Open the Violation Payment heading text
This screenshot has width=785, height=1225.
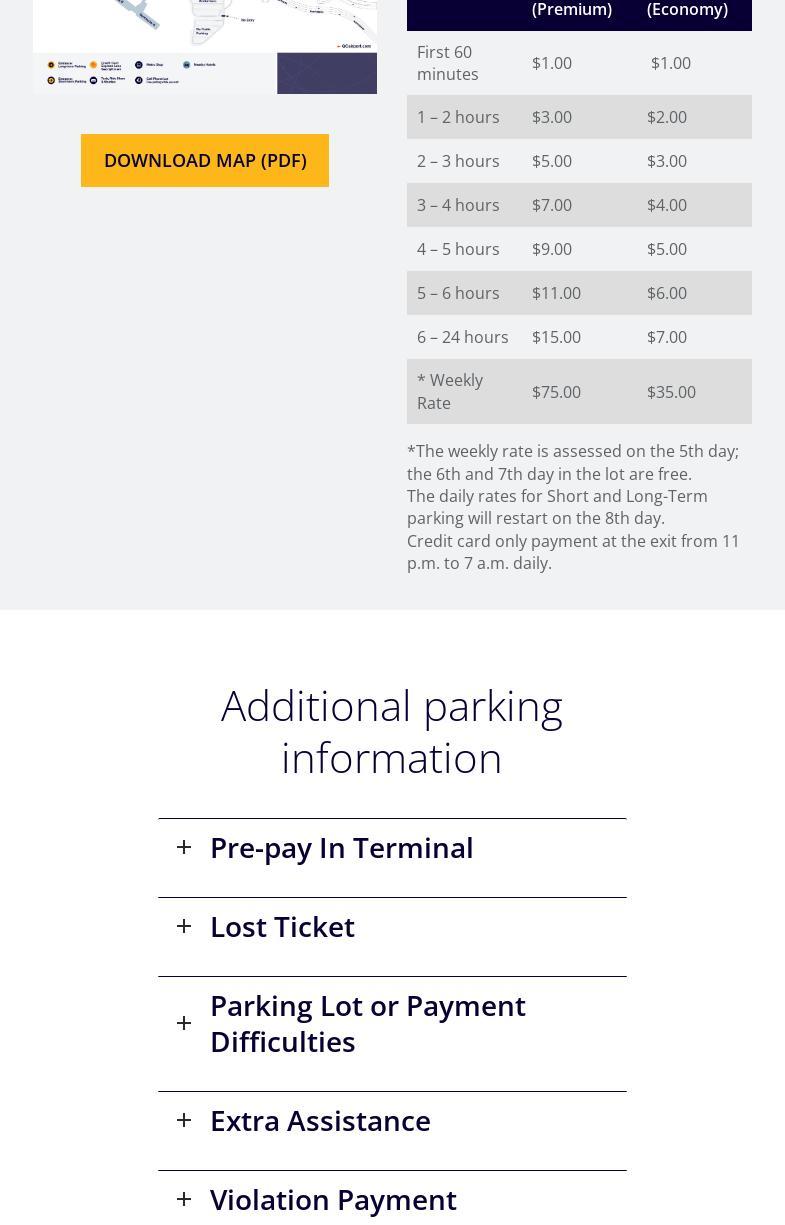click(333, 1200)
